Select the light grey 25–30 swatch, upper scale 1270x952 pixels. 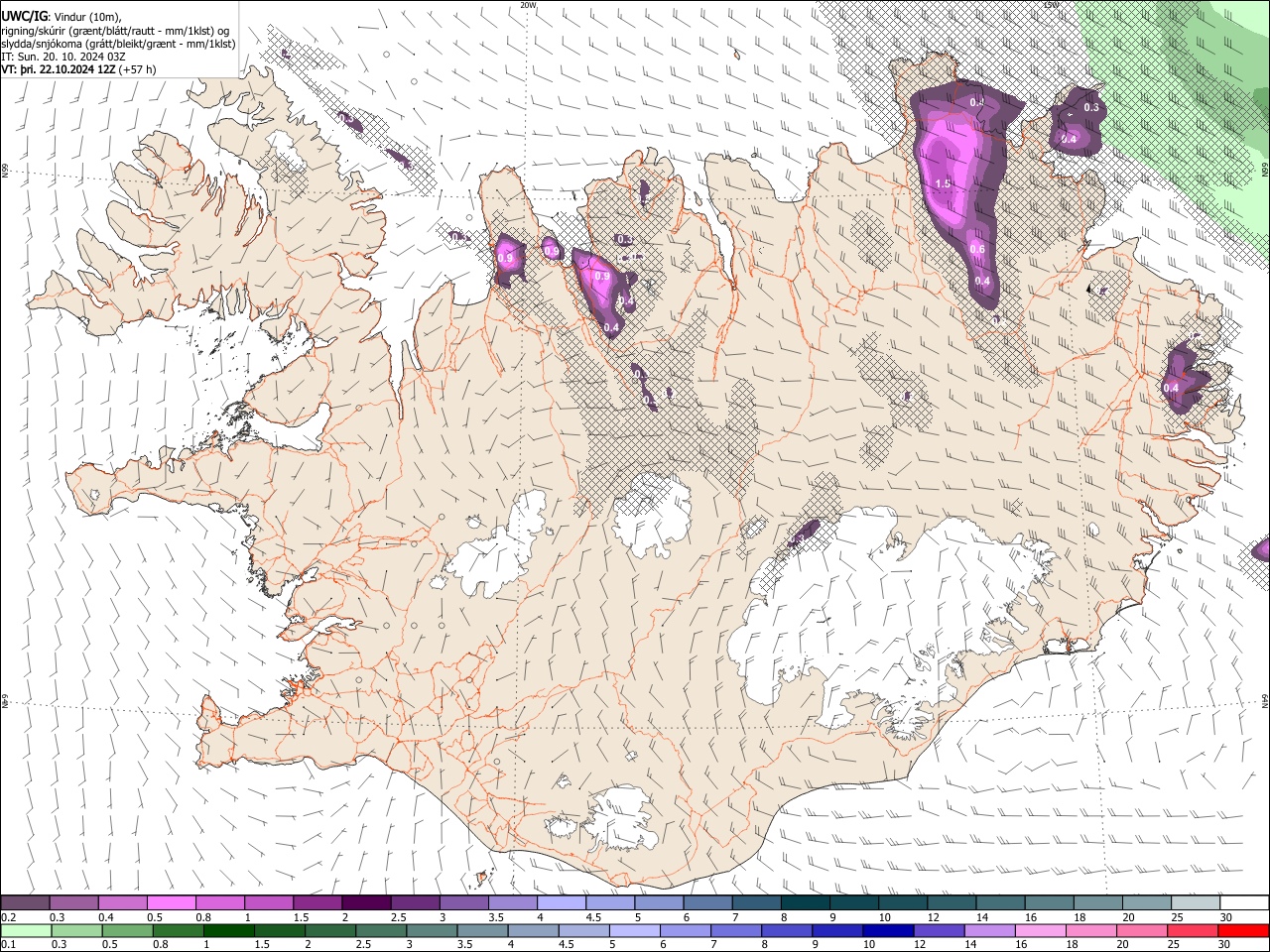(1197, 902)
